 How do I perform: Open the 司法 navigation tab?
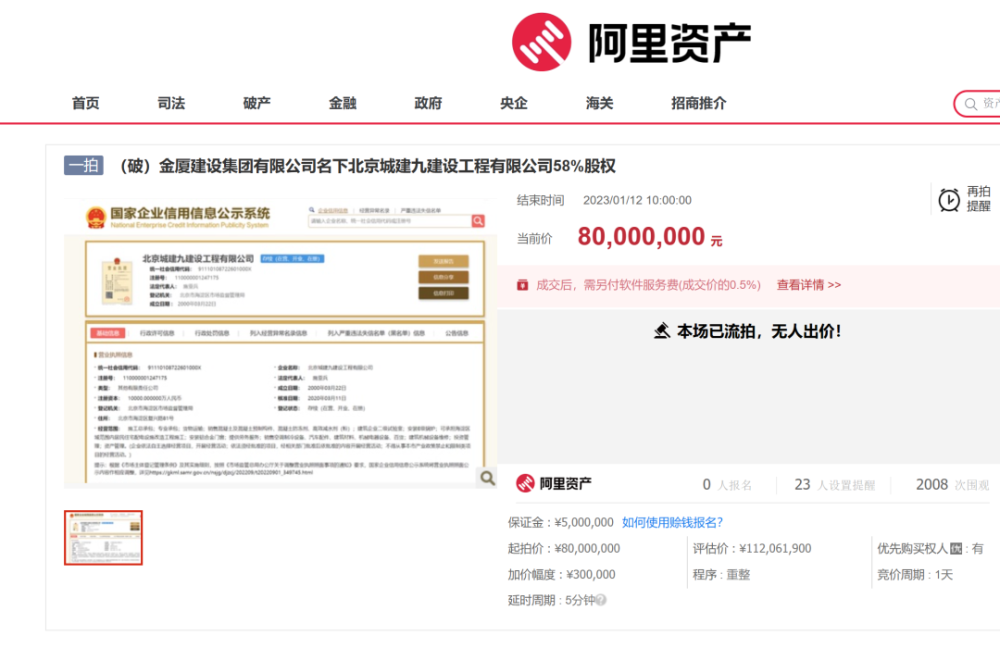(x=171, y=103)
